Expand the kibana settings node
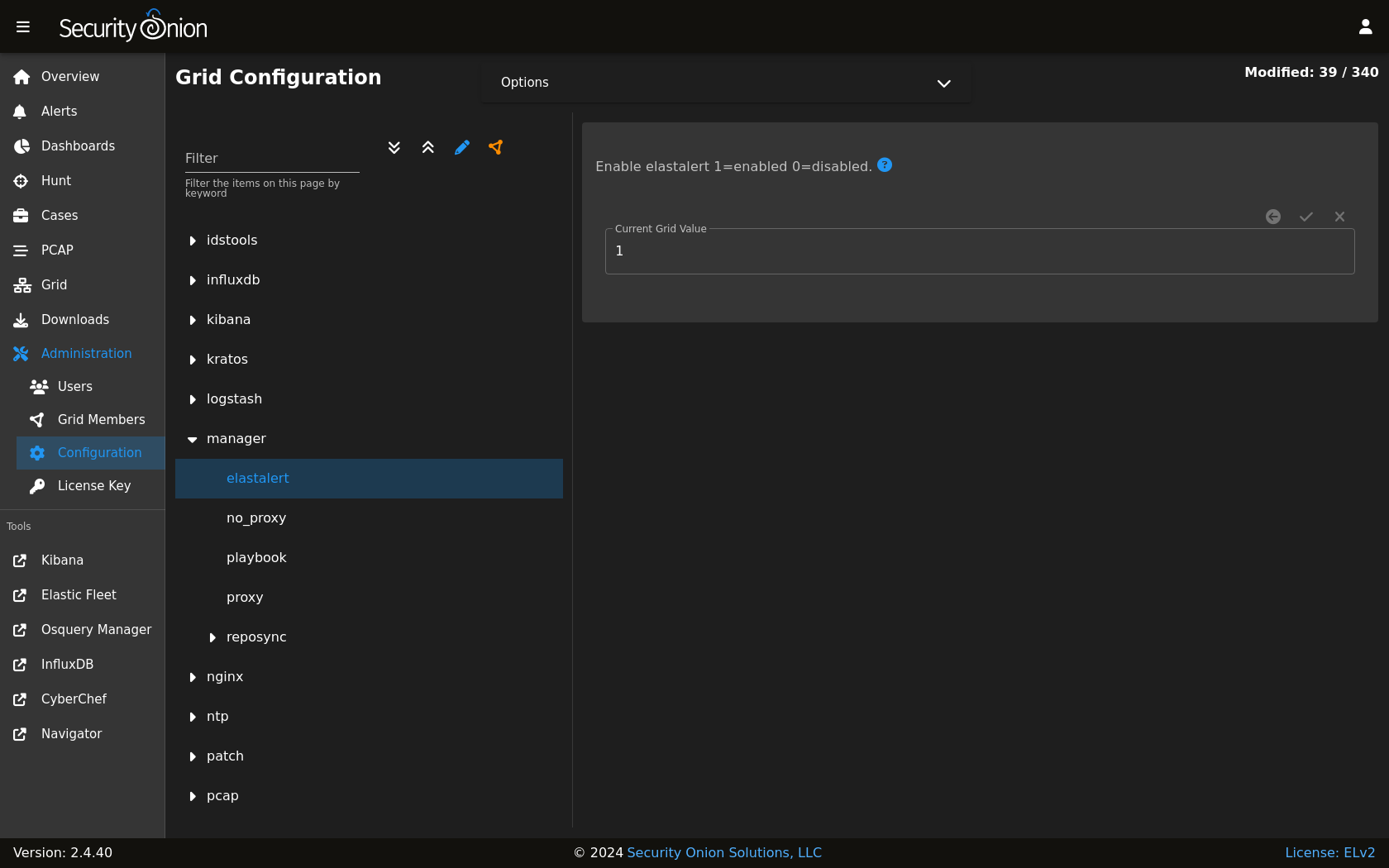This screenshot has width=1389, height=868. [193, 320]
